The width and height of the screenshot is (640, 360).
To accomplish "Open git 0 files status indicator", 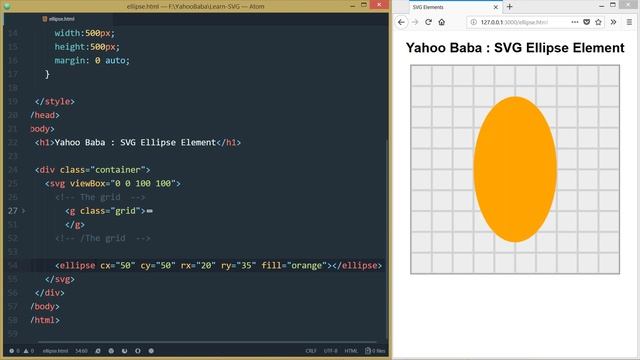I will (x=375, y=351).
